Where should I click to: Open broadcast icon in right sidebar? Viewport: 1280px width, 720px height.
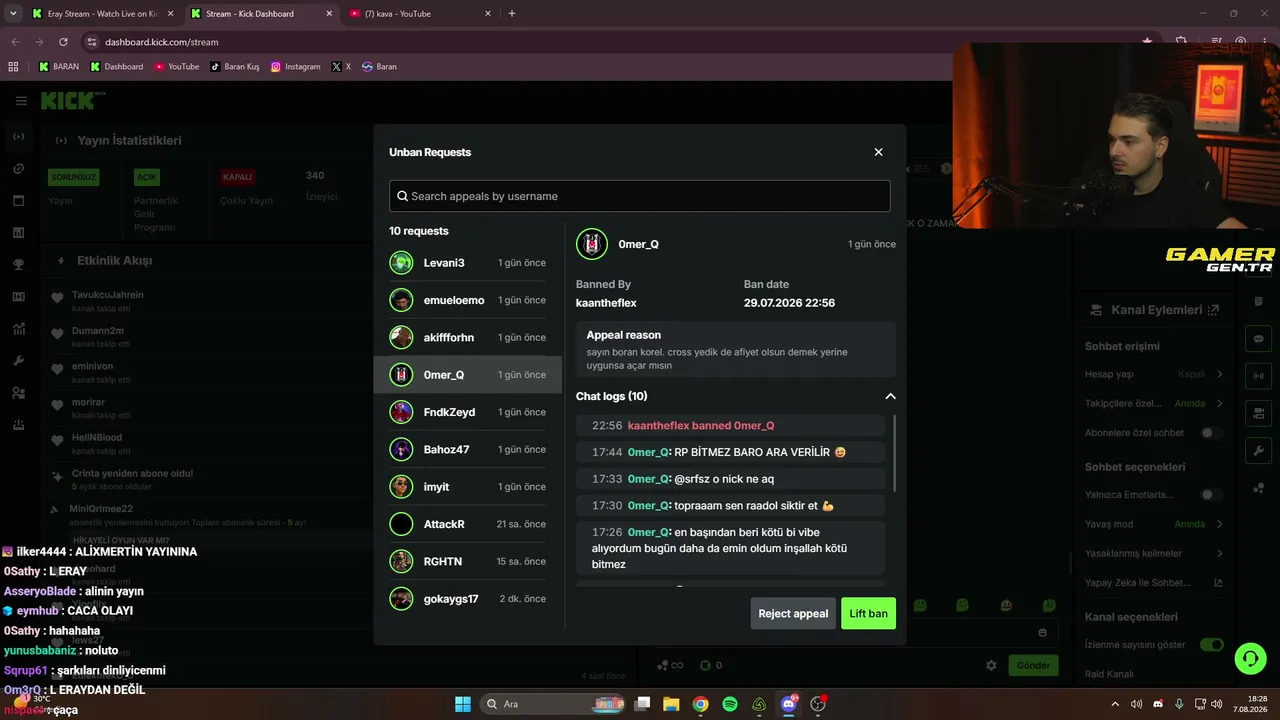(1258, 376)
